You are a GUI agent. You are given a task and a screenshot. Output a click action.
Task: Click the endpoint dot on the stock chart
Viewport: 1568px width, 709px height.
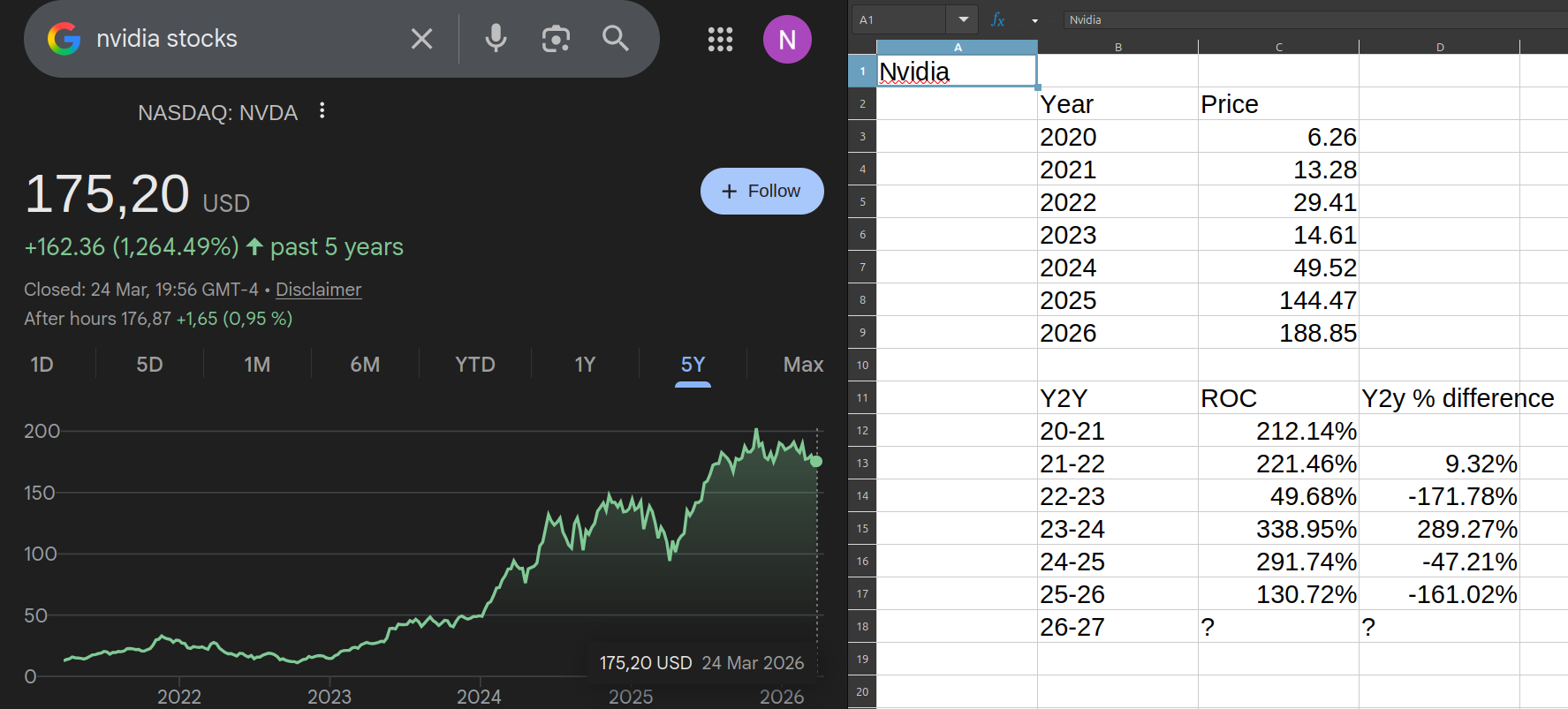pos(816,461)
